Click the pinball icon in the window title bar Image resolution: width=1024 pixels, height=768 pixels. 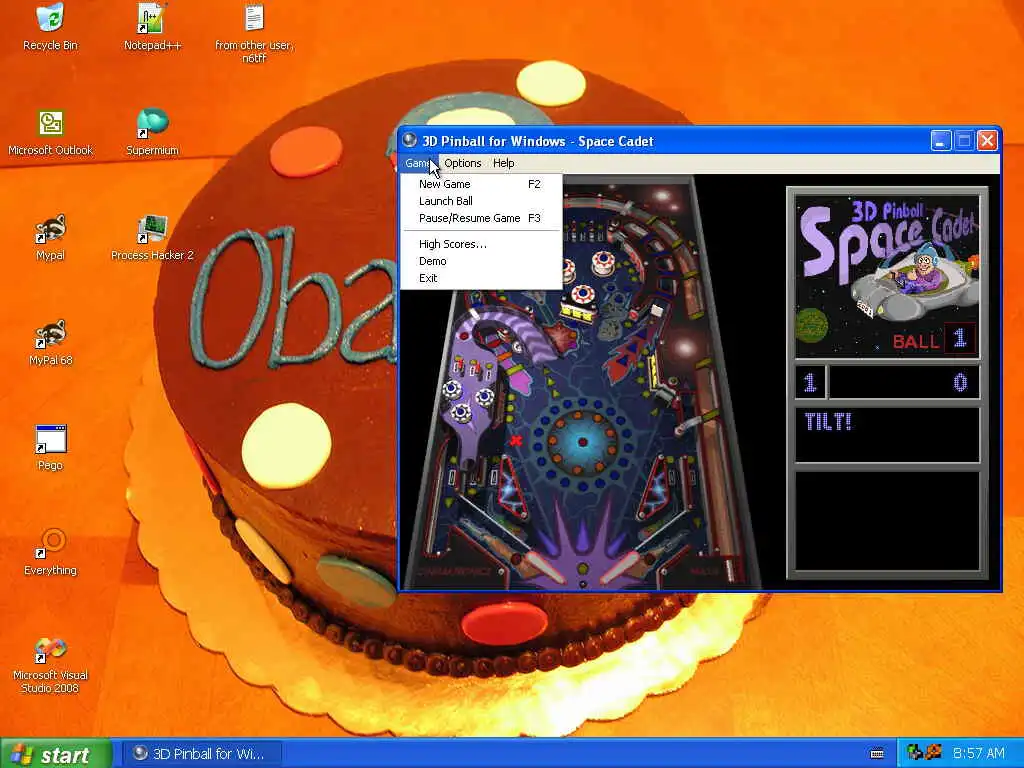pyautogui.click(x=409, y=140)
